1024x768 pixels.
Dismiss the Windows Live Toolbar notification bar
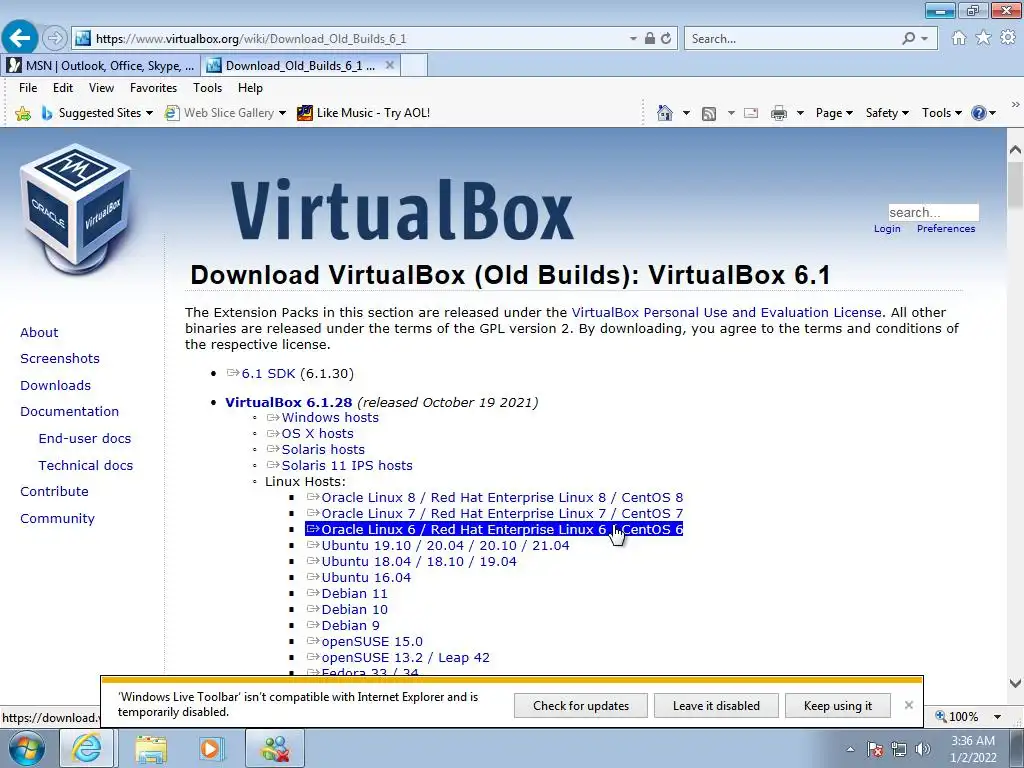coord(908,705)
